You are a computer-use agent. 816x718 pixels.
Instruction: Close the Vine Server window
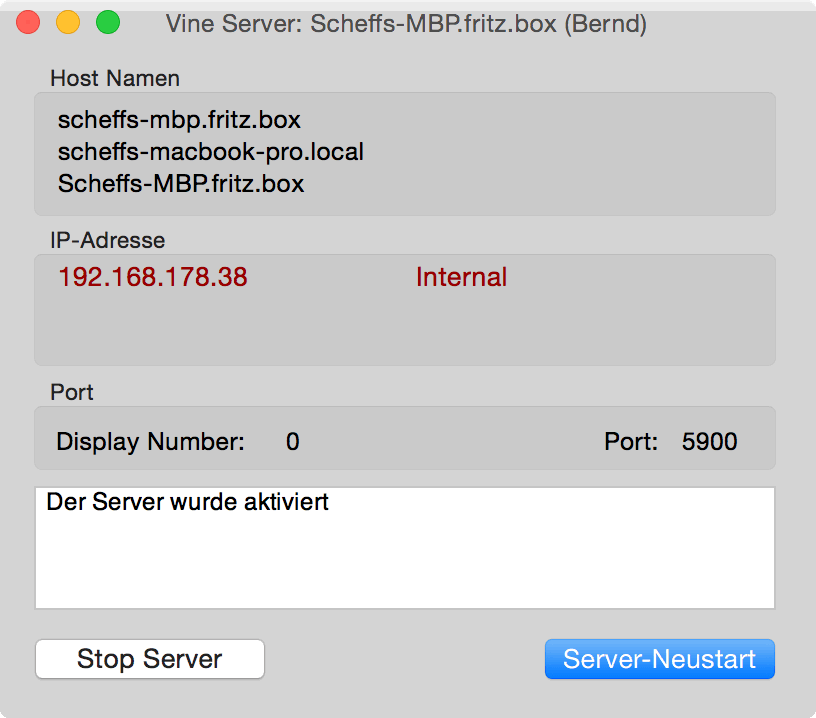[x=28, y=23]
